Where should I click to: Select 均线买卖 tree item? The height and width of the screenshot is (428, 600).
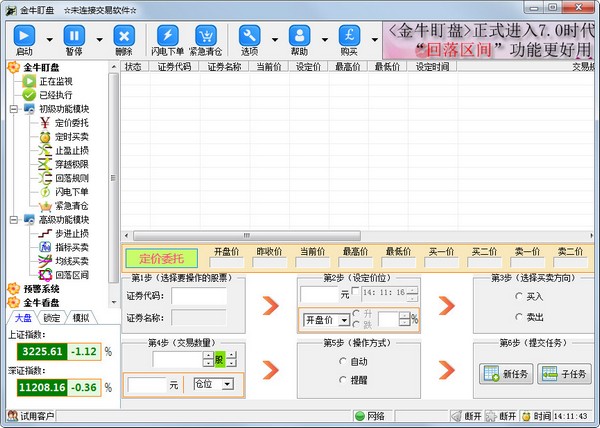coord(72,261)
